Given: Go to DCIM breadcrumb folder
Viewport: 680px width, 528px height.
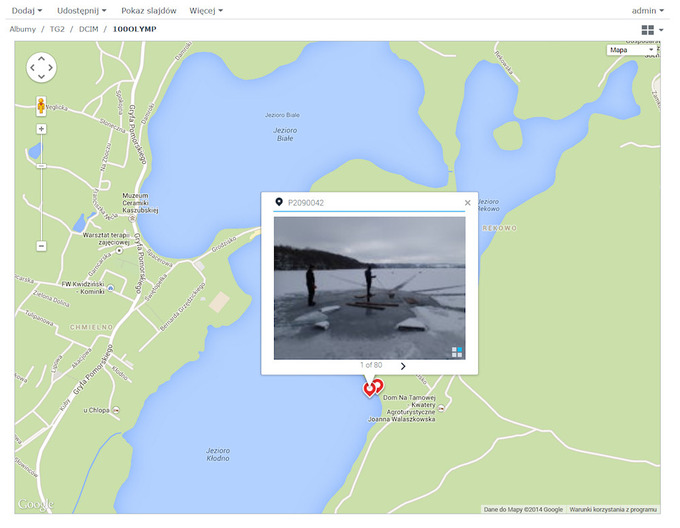Looking at the screenshot, I should coord(88,29).
